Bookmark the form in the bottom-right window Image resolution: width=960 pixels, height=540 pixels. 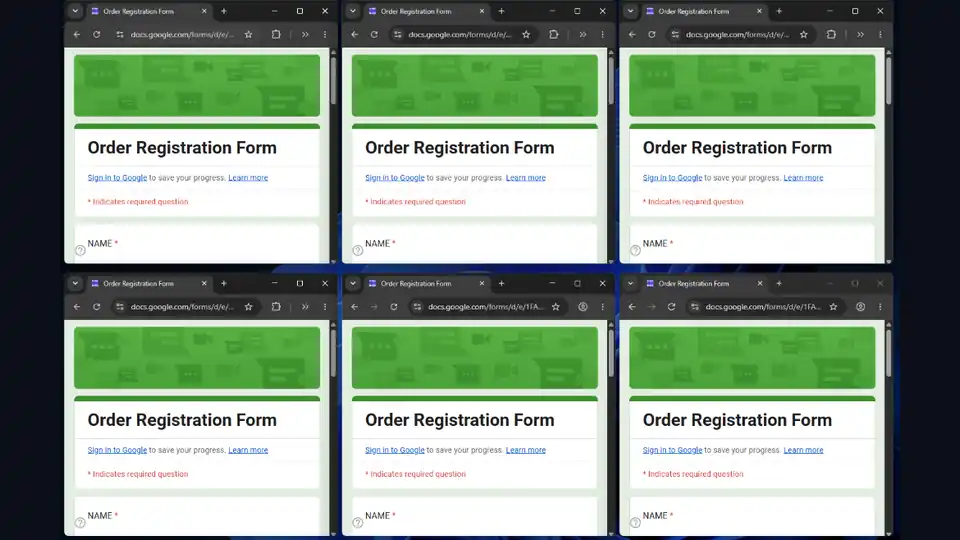click(x=833, y=307)
